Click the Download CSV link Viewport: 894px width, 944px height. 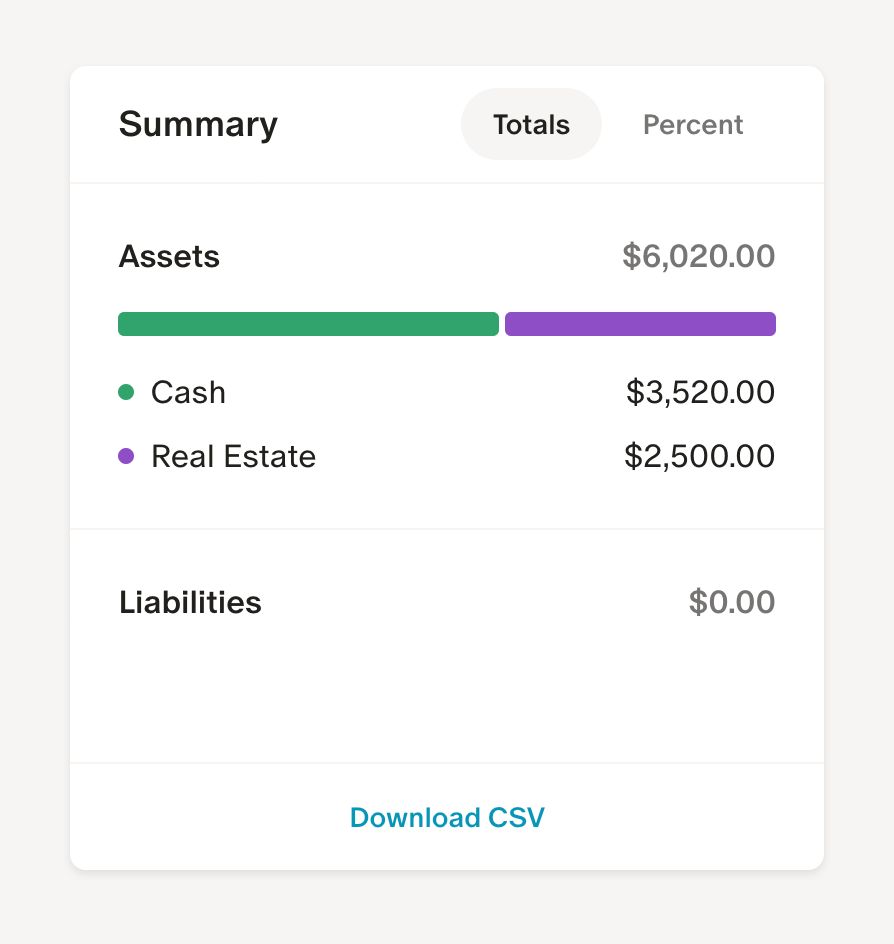click(x=447, y=817)
